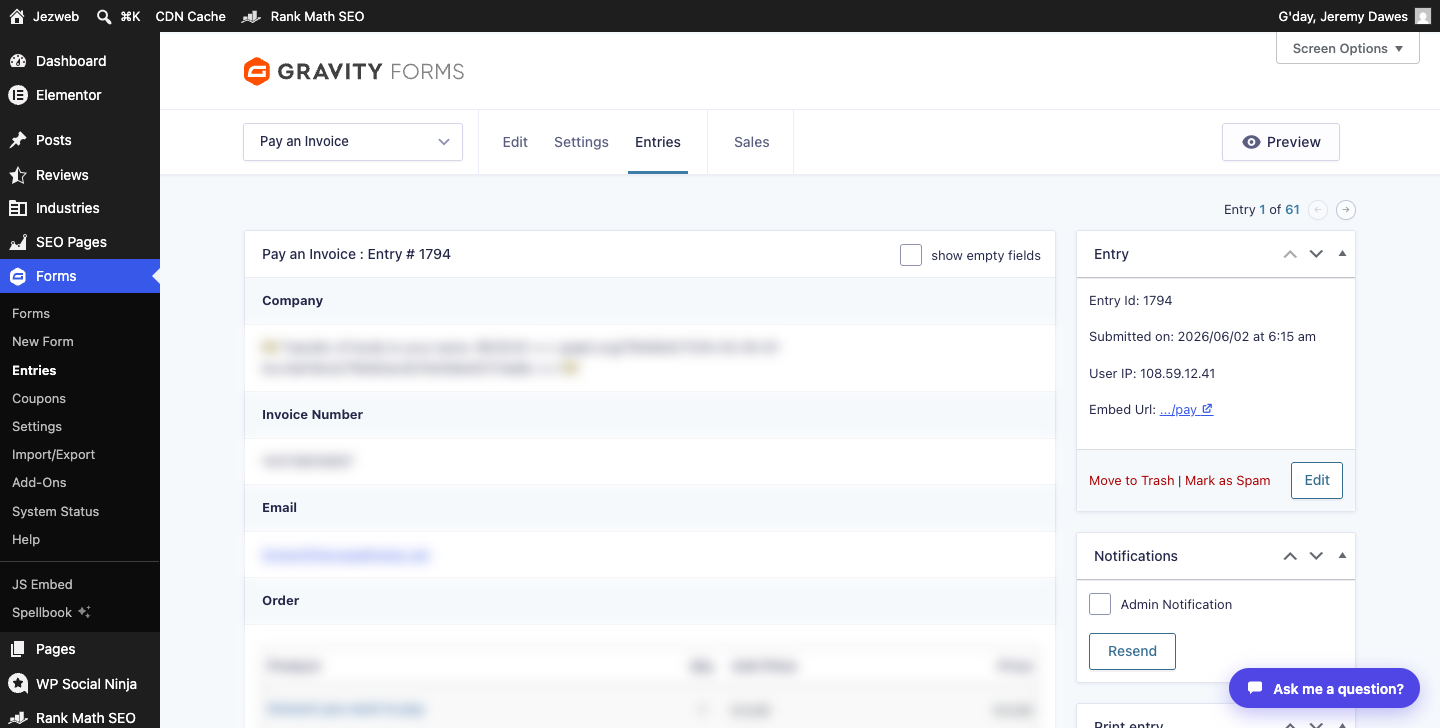This screenshot has width=1440, height=728.
Task: Open the Sales tab
Action: 752,142
